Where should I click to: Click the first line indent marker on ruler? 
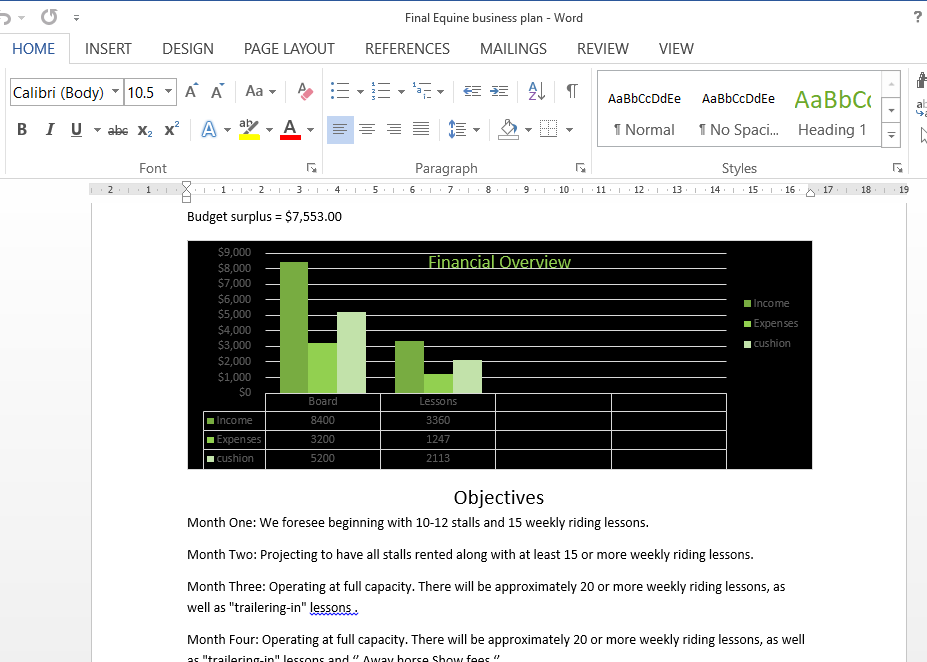pos(186,186)
